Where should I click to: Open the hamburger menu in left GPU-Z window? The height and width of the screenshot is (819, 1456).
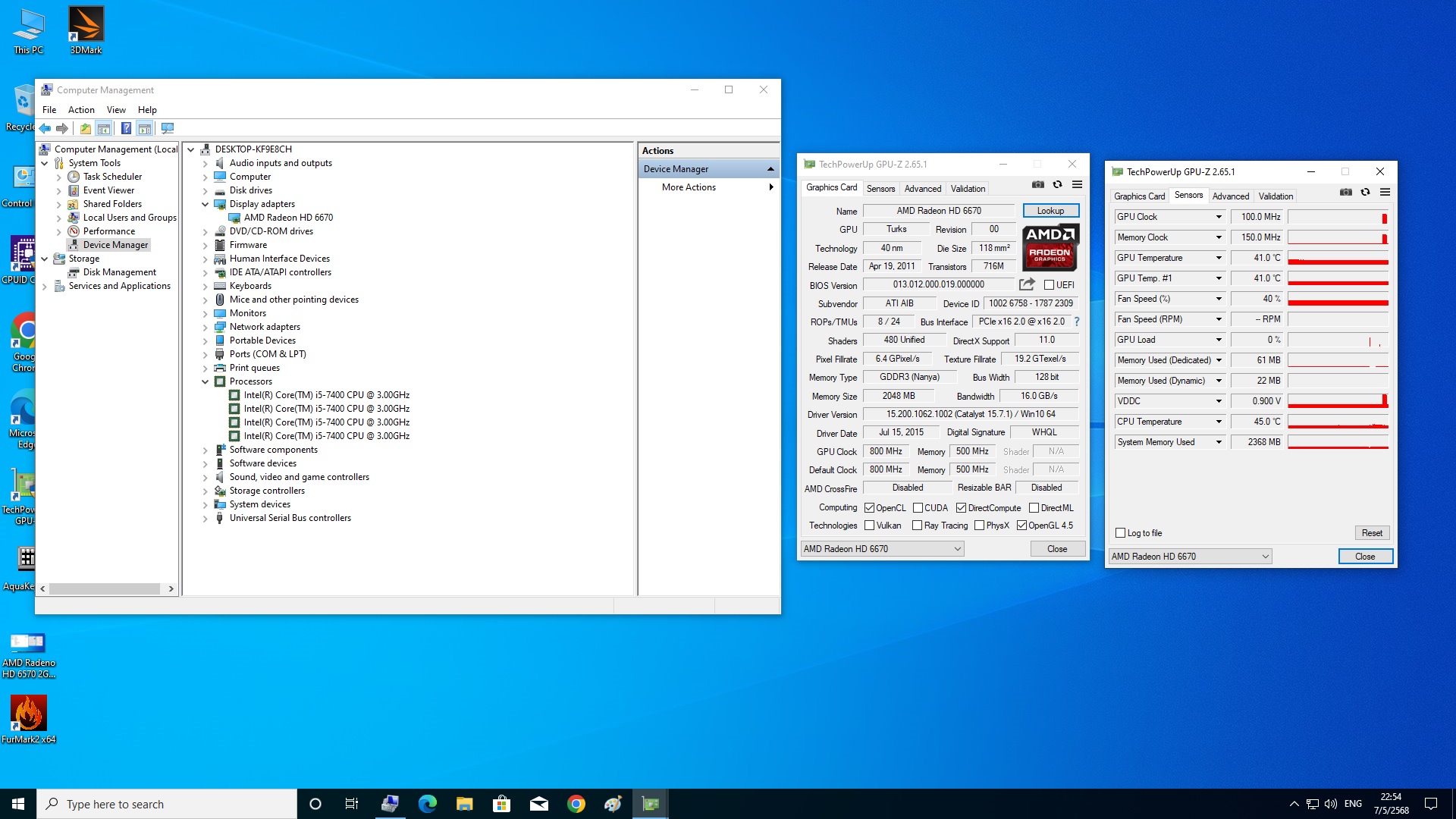pos(1077,184)
